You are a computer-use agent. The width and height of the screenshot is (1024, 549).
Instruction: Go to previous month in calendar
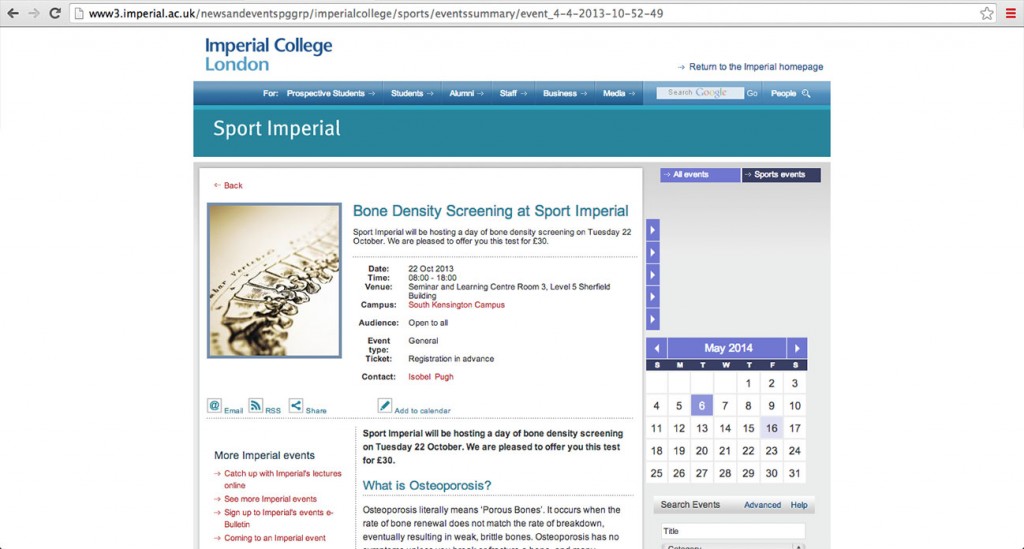click(656, 348)
